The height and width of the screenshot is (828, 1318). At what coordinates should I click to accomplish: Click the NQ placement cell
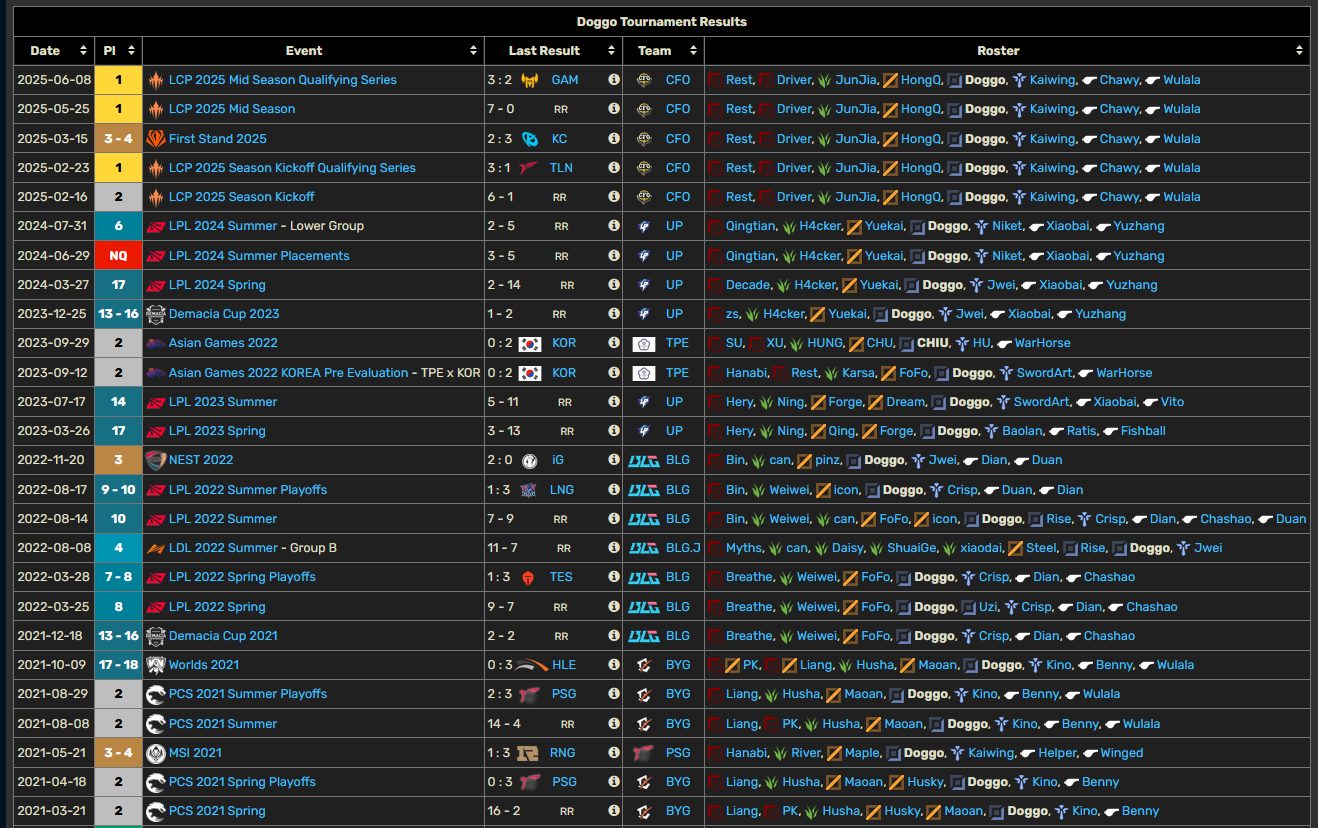(118, 256)
